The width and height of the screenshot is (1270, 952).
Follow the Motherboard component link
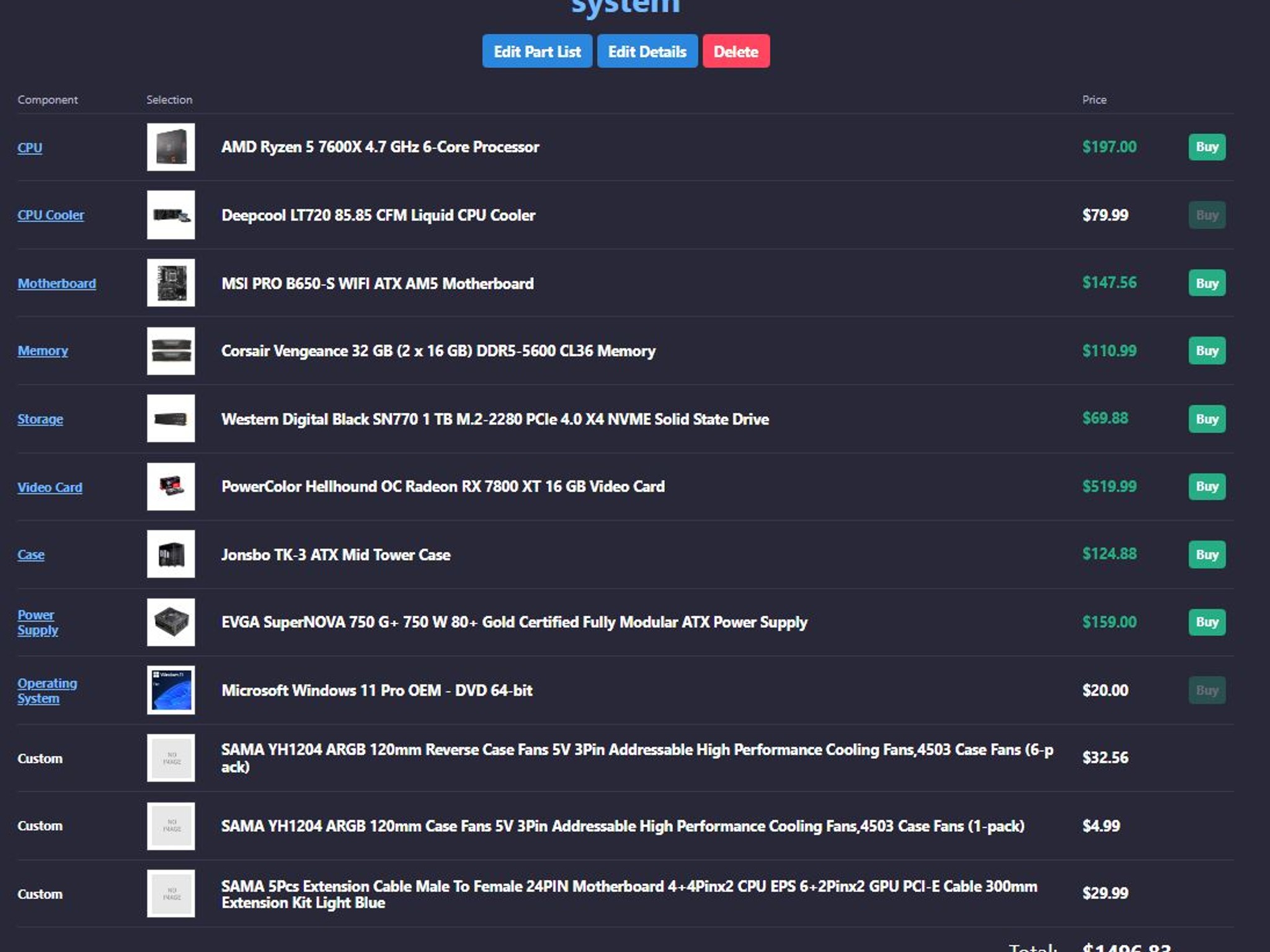[56, 283]
